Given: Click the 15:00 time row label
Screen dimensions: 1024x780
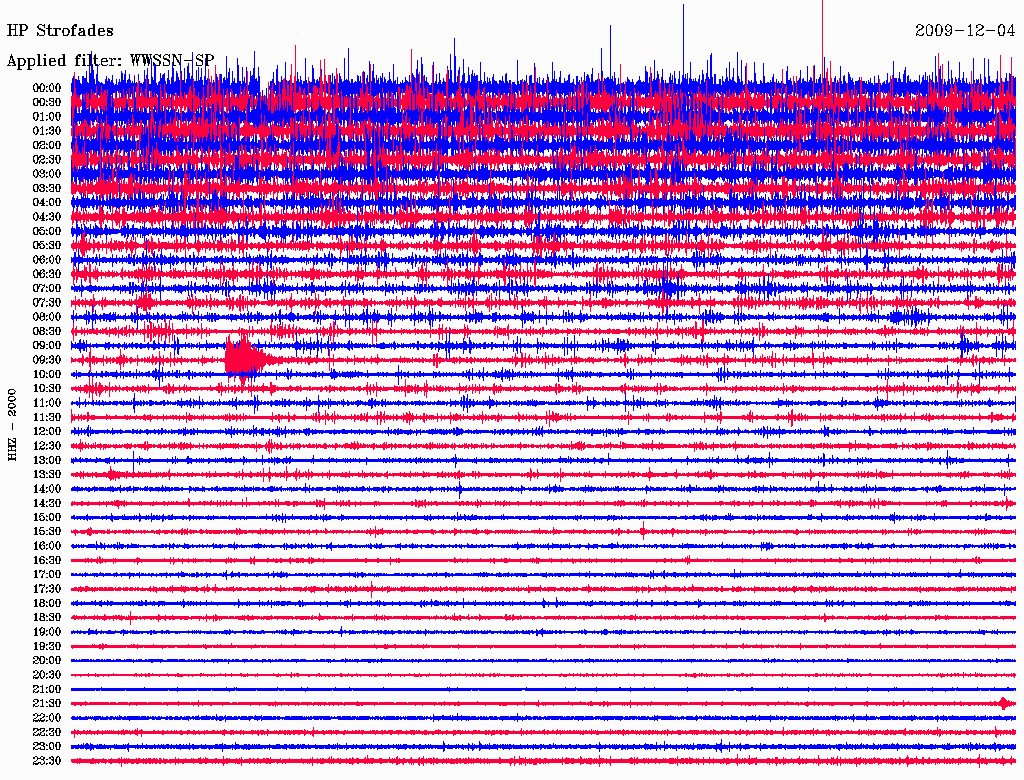Looking at the screenshot, I should click(x=47, y=517).
